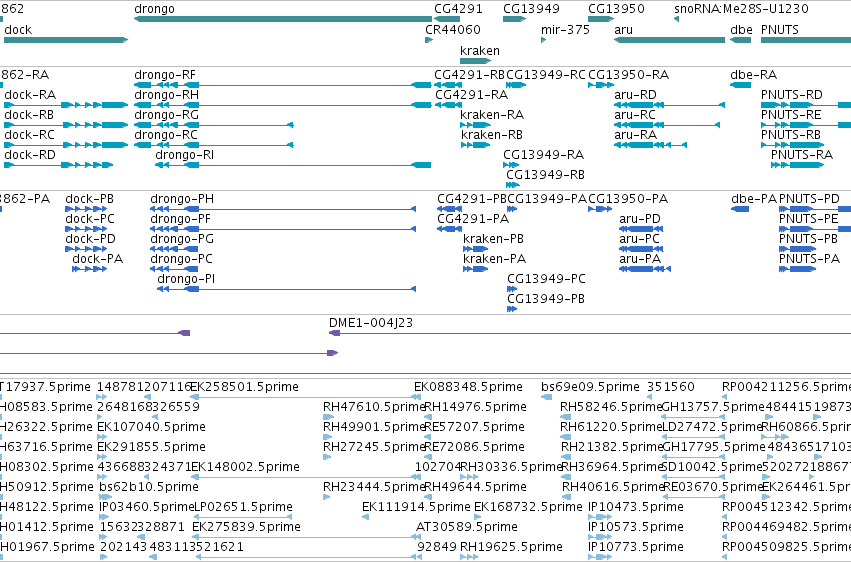Image resolution: width=851 pixels, height=562 pixels.
Task: Select the kraken gene bar
Action: pos(475,61)
